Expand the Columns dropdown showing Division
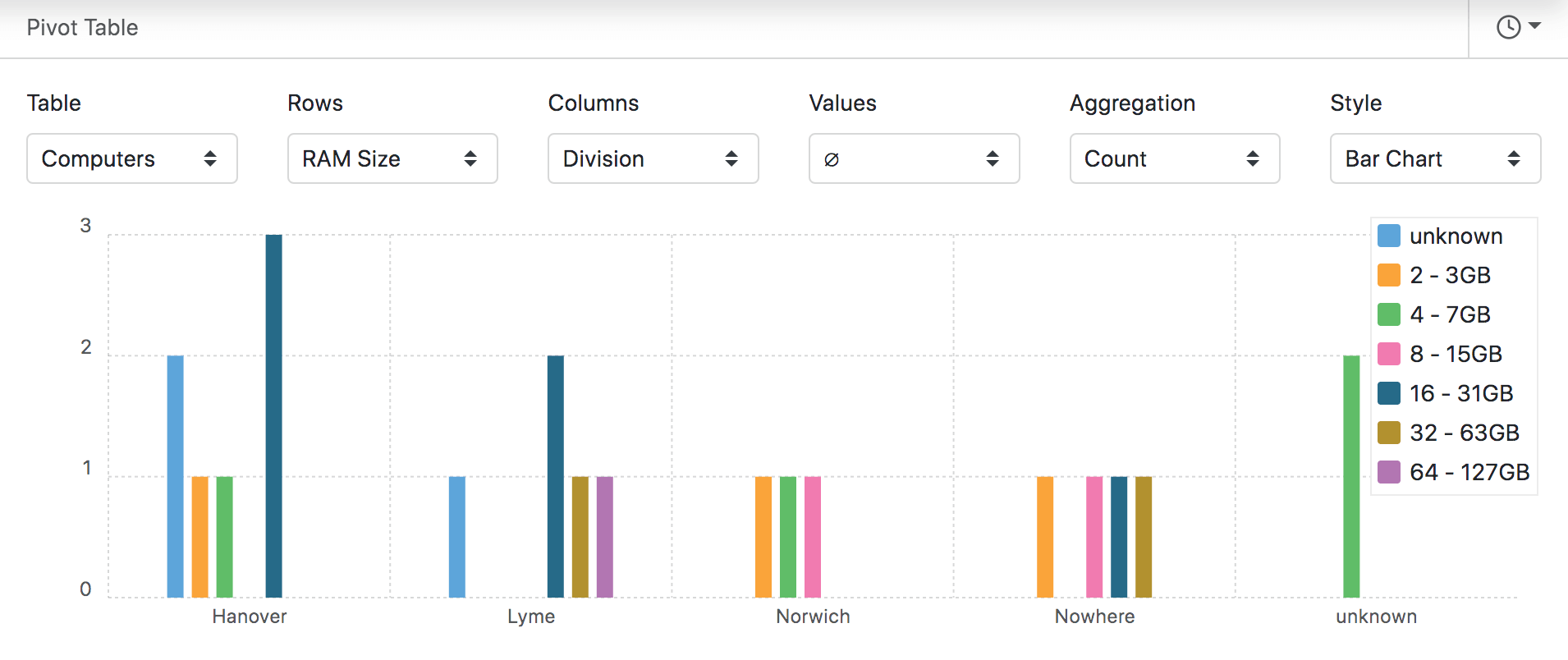 [653, 158]
